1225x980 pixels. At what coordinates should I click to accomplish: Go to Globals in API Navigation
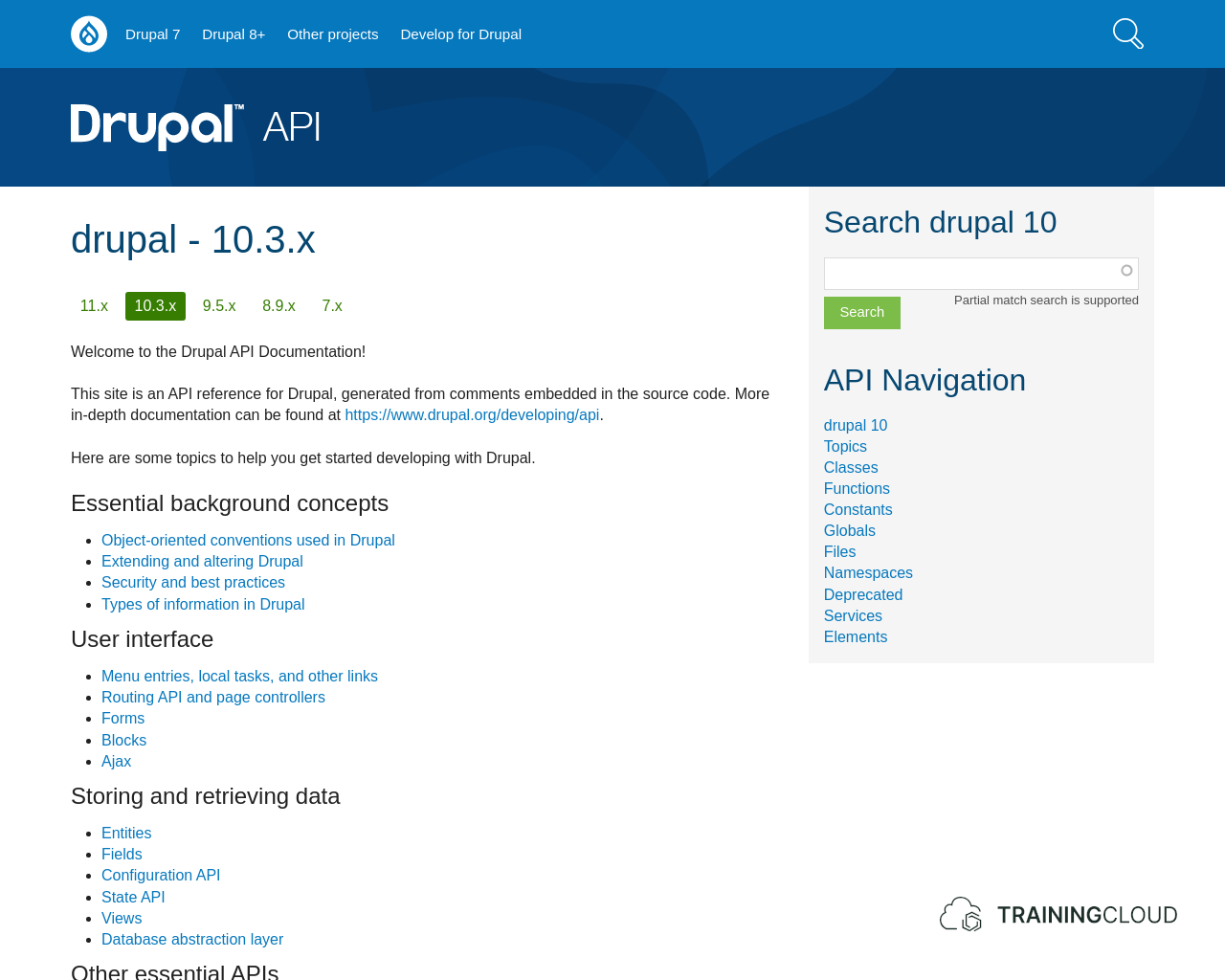(850, 531)
